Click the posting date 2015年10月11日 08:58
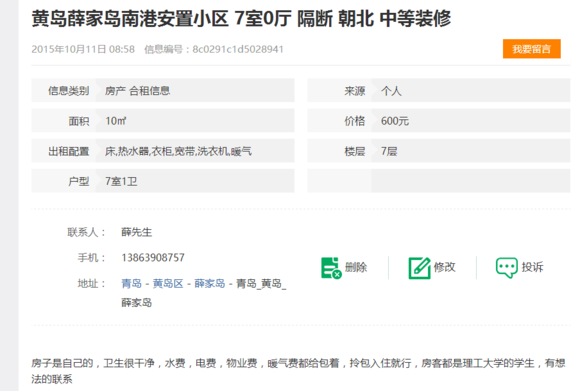The height and width of the screenshot is (391, 580). point(83,49)
